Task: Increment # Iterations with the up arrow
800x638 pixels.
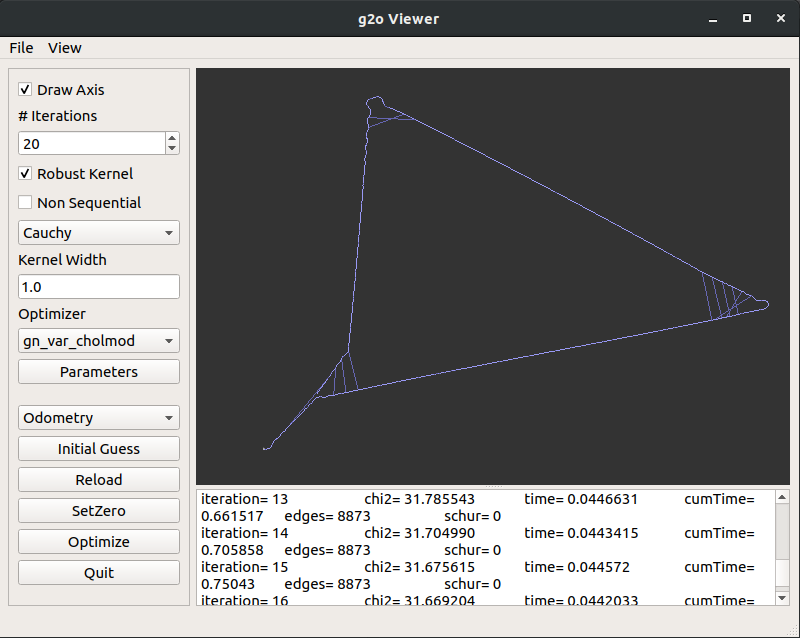Action: [x=171, y=138]
